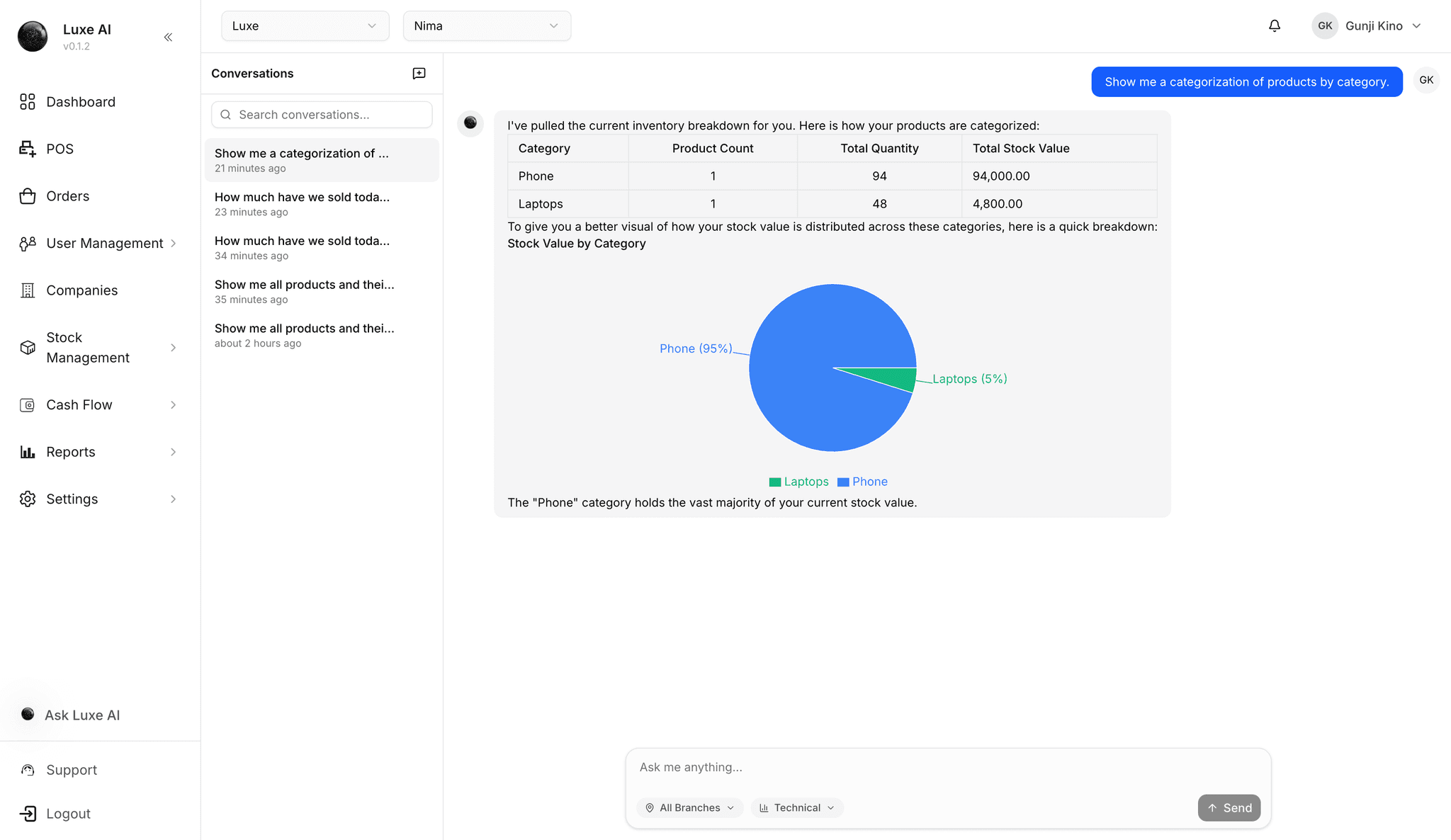1451x840 pixels.
Task: Start a new conversation with plus icon
Action: (419, 74)
